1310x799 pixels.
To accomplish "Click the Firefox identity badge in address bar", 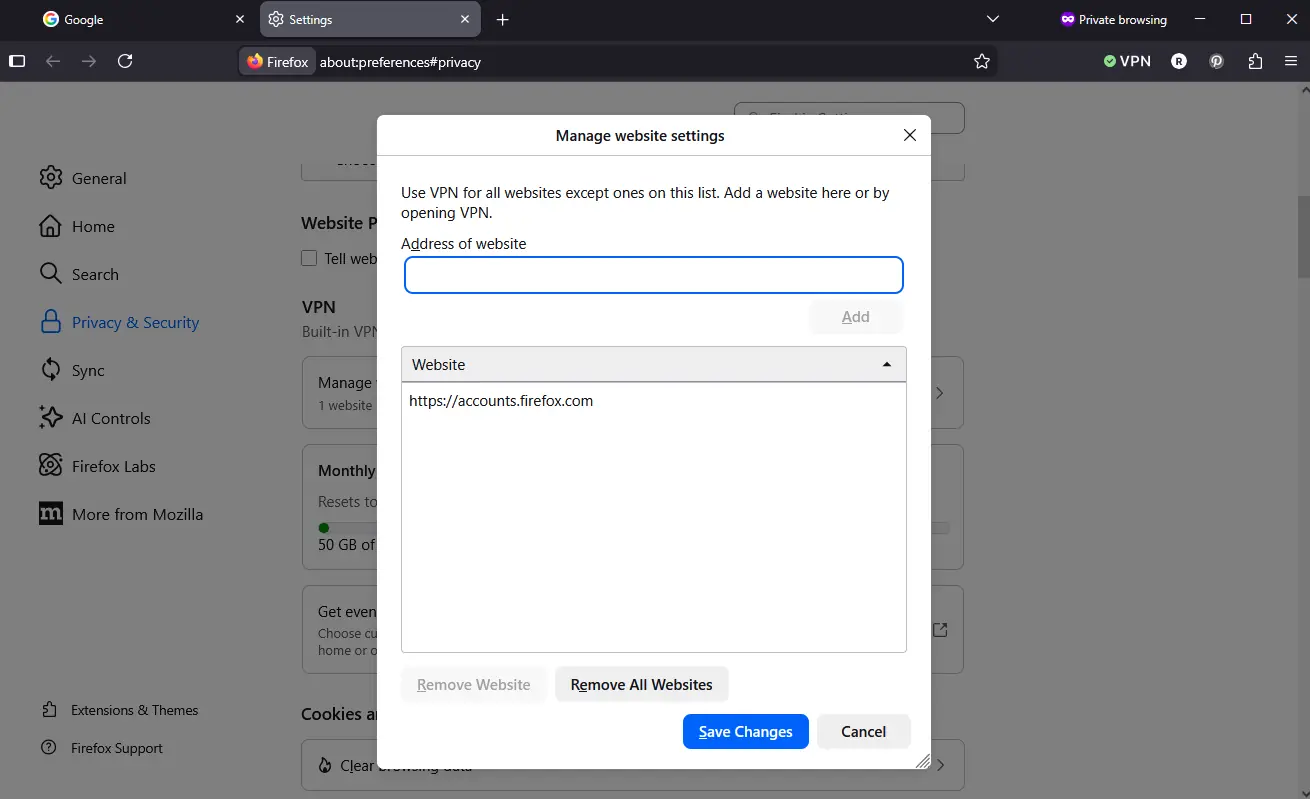I will tap(278, 61).
